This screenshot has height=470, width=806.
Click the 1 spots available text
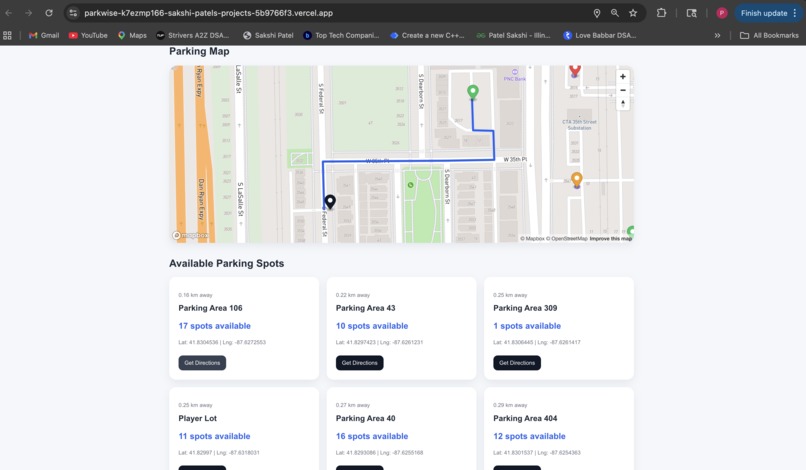pyautogui.click(x=527, y=326)
